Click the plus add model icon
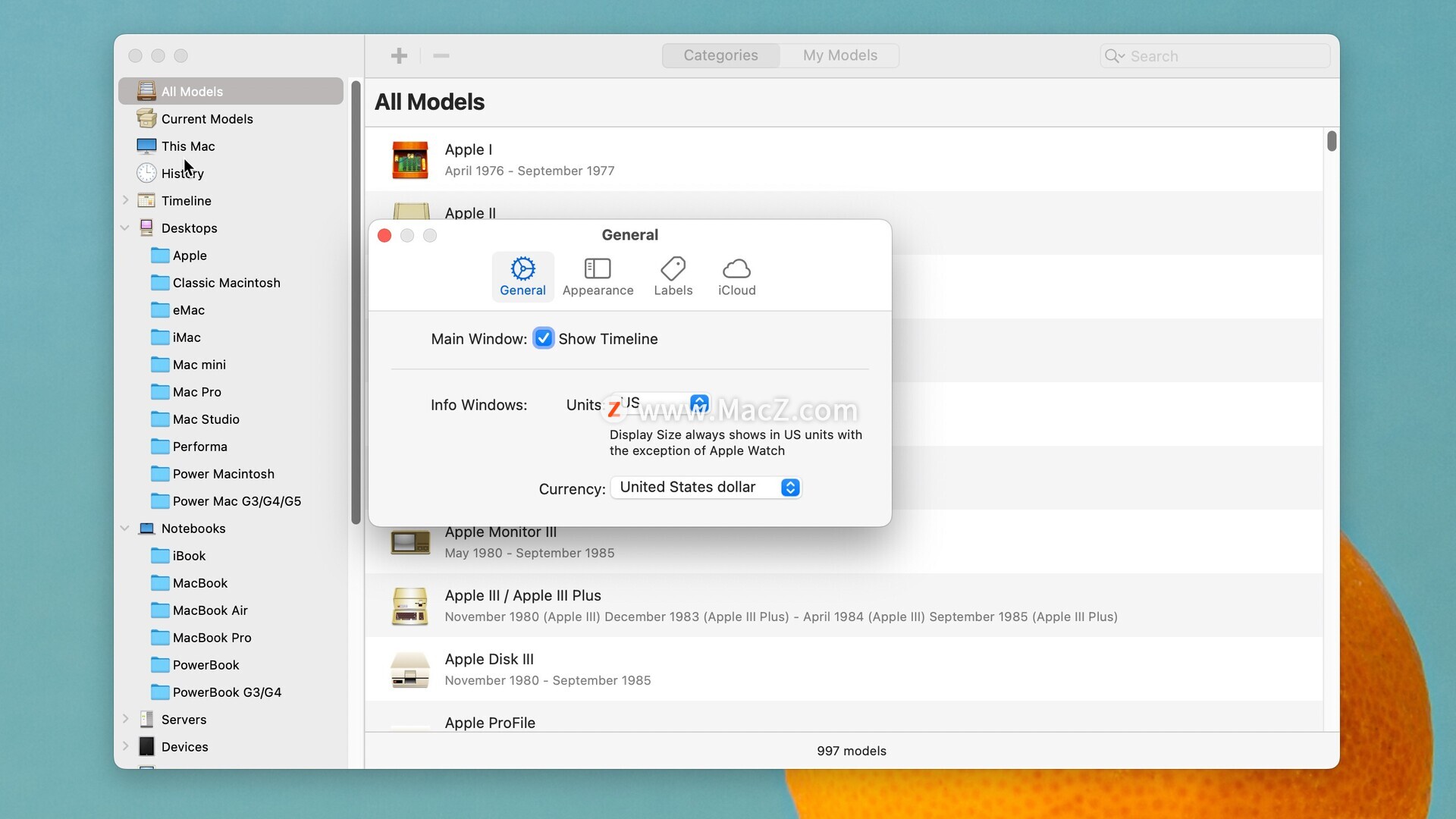 tap(399, 55)
